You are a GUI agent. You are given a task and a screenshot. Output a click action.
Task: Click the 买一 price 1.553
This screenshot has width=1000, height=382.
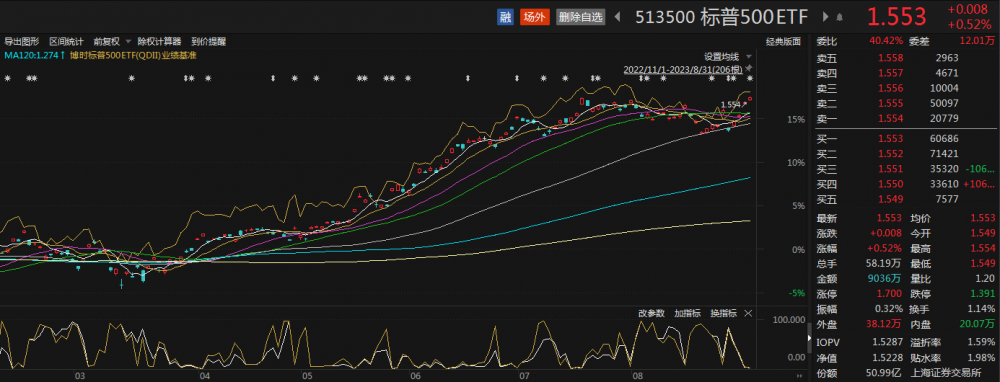[x=890, y=138]
